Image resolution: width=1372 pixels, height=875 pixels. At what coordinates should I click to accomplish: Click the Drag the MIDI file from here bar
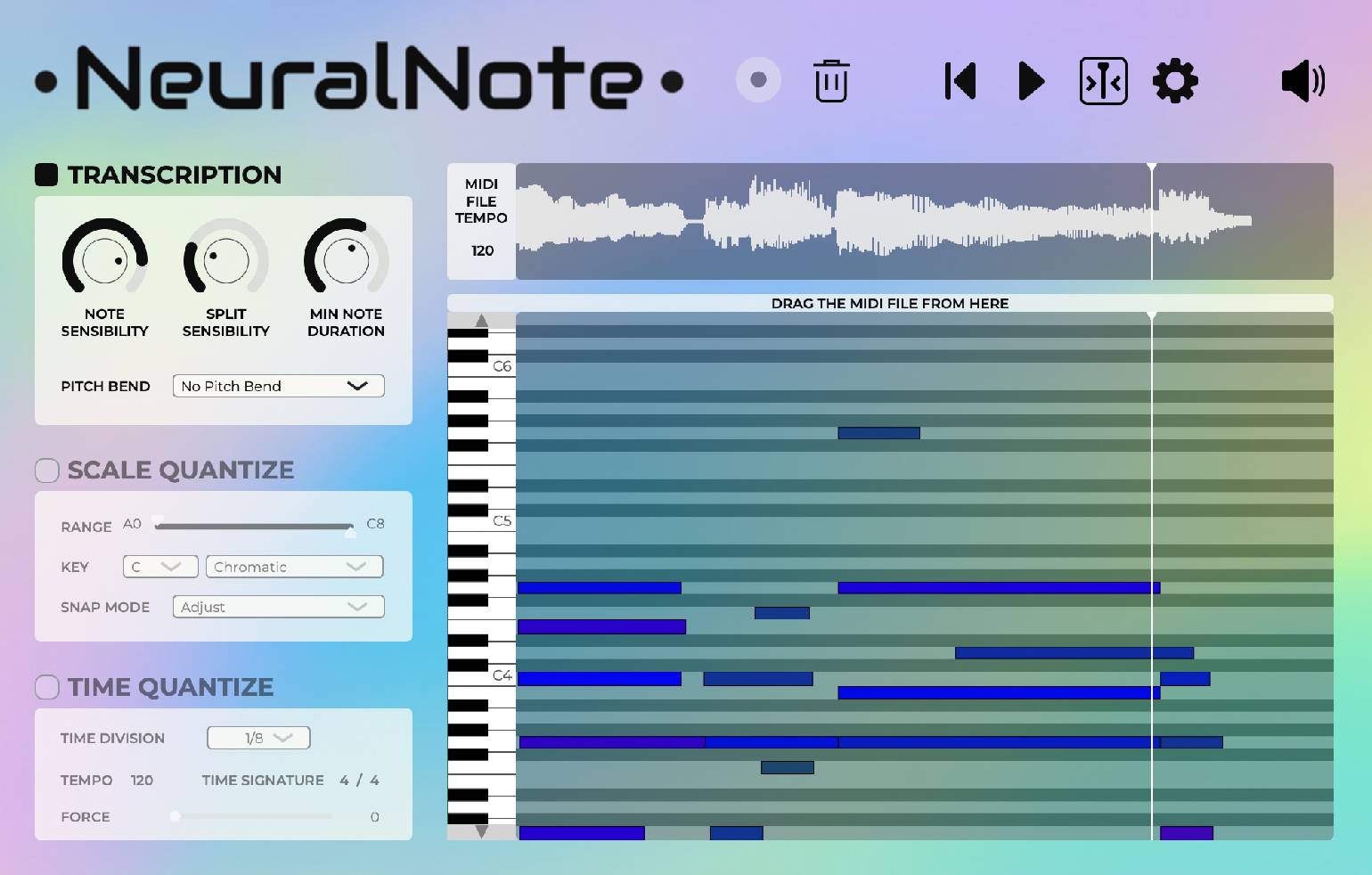point(890,303)
